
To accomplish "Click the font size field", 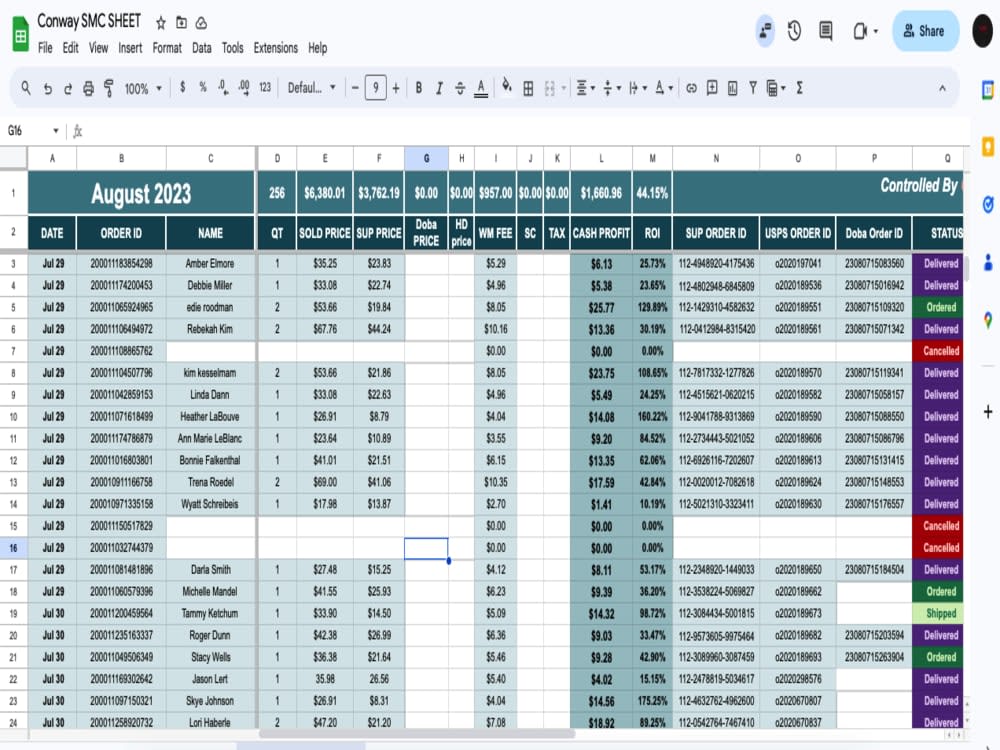I will click(376, 88).
